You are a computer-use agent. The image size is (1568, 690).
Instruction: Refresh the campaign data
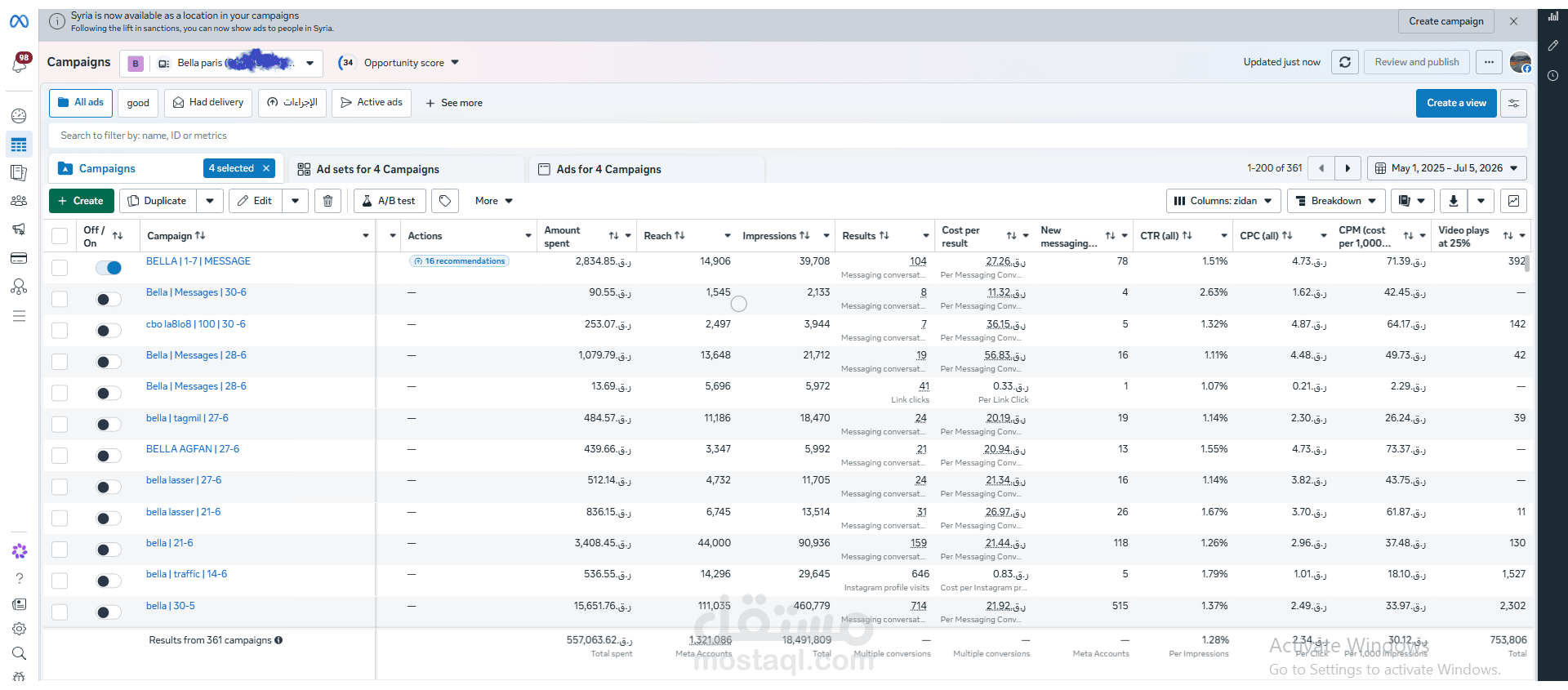click(x=1345, y=62)
